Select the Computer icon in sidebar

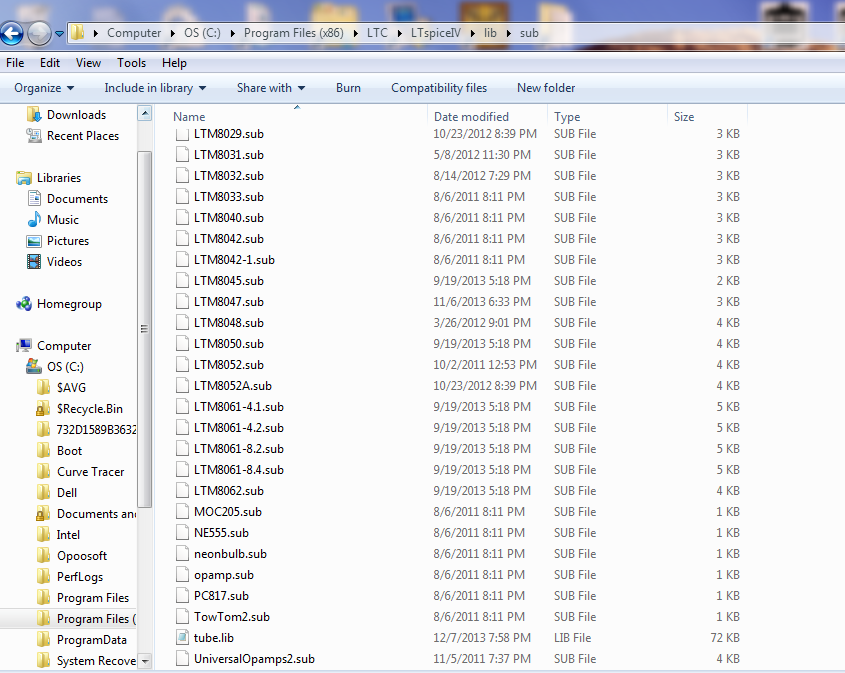tap(24, 345)
